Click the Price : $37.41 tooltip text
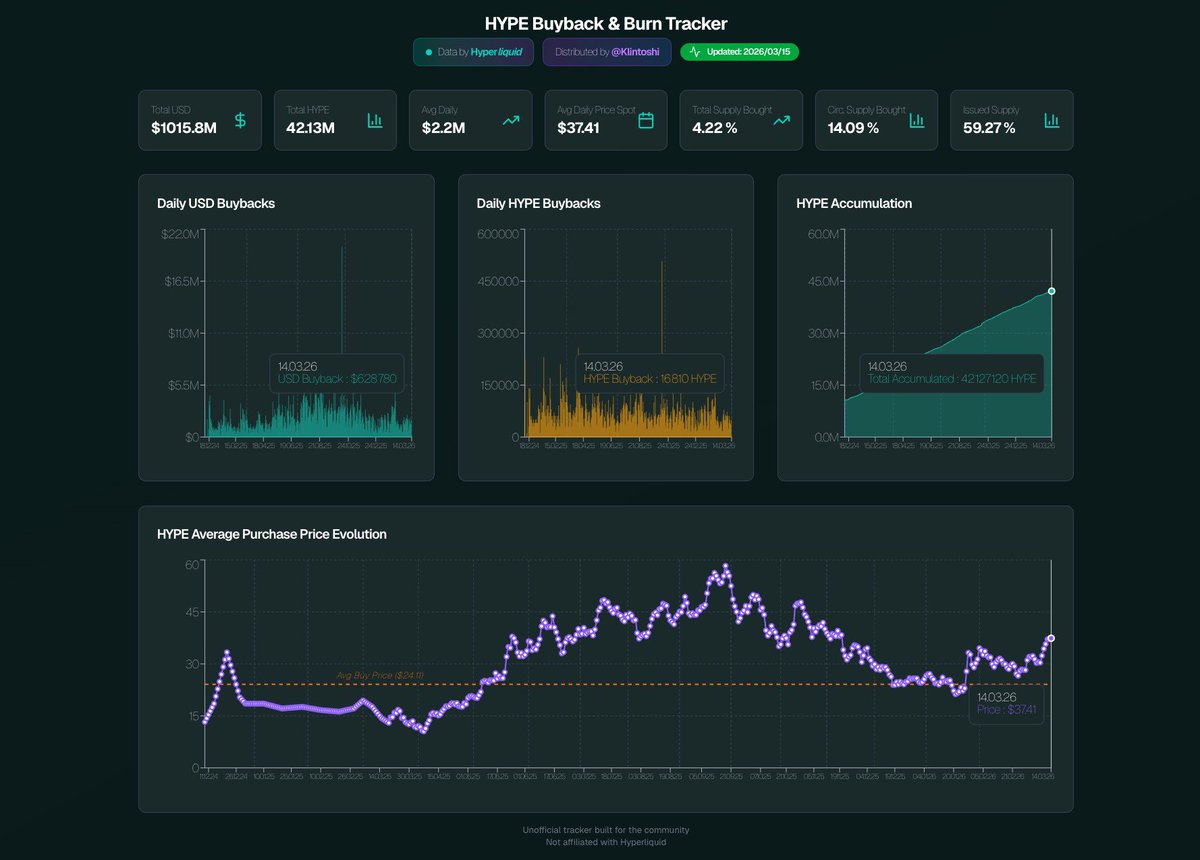The width and height of the screenshot is (1200, 860). click(x=1007, y=710)
